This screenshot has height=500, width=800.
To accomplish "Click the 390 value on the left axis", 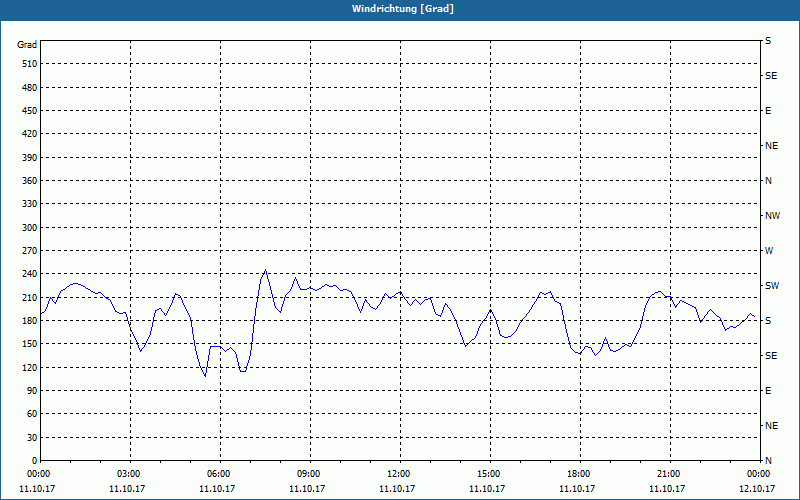I will pyautogui.click(x=29, y=157).
